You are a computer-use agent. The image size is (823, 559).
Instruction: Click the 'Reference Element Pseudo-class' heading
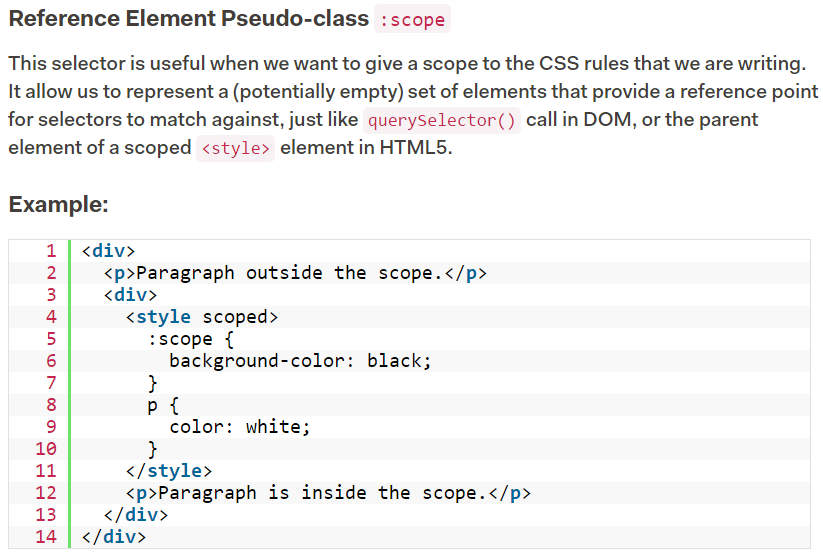click(x=189, y=19)
